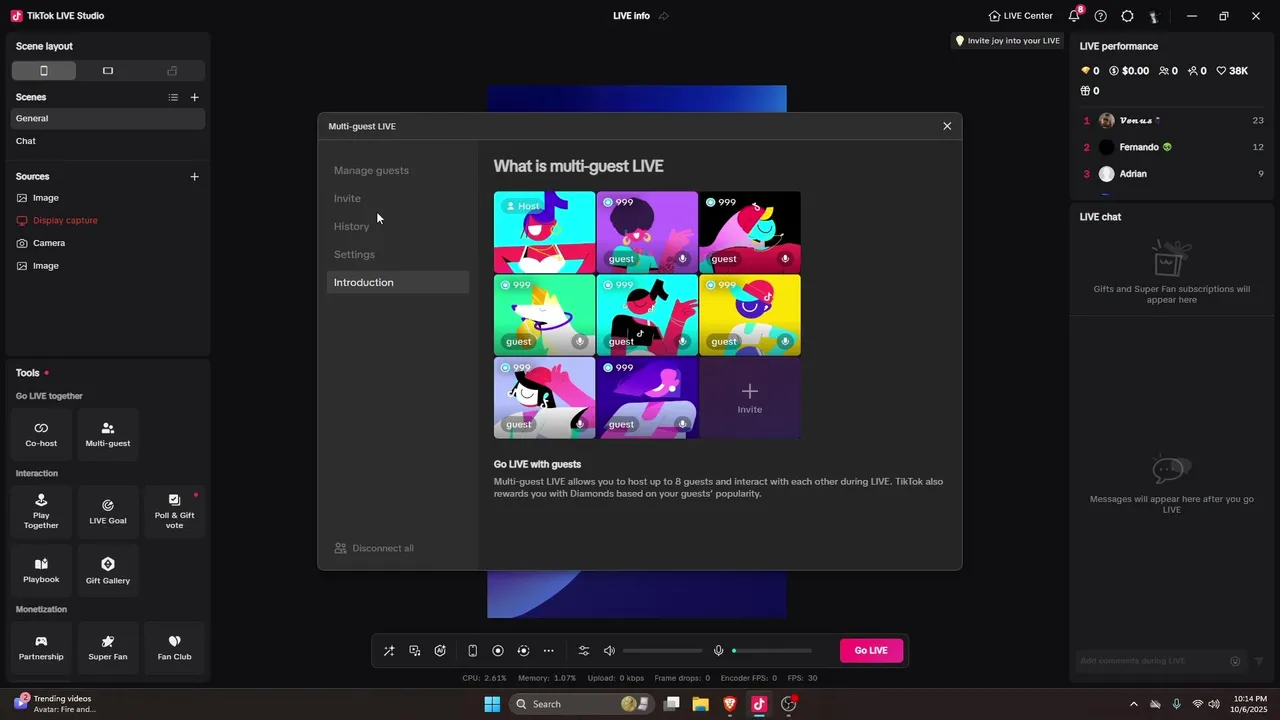Mute the microphone
Image resolution: width=1280 pixels, height=720 pixels.
718,651
